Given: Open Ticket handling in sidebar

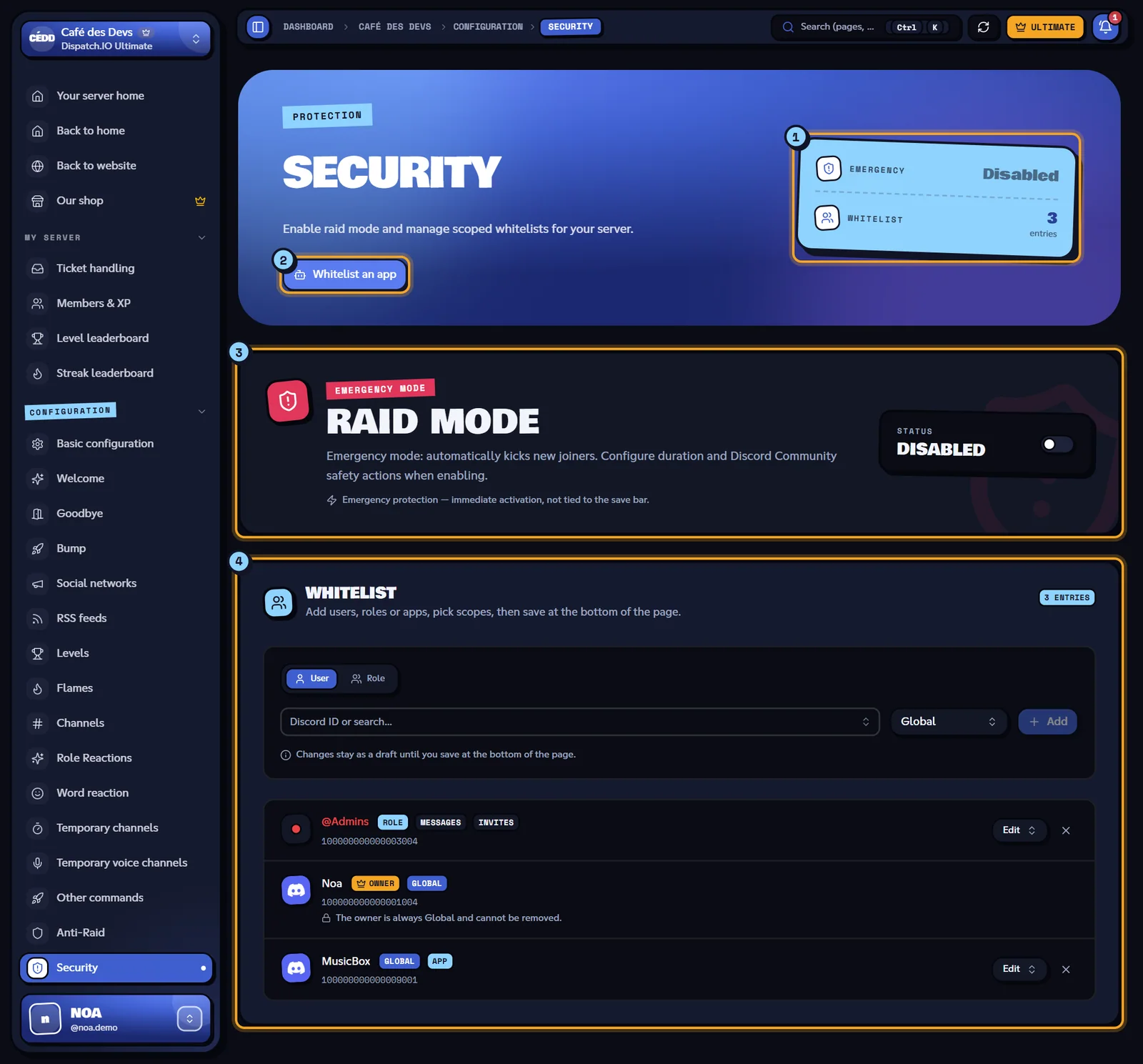Looking at the screenshot, I should click(116, 269).
